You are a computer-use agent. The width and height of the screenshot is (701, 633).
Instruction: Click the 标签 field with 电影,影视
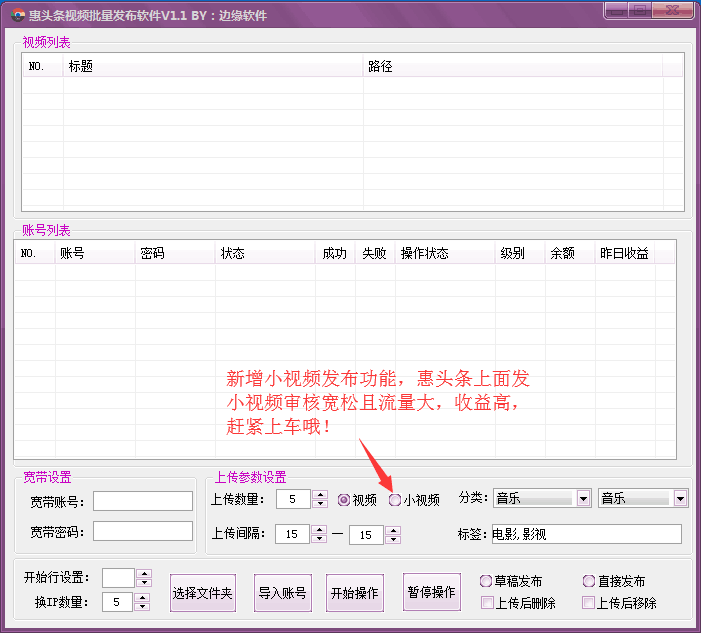click(587, 534)
